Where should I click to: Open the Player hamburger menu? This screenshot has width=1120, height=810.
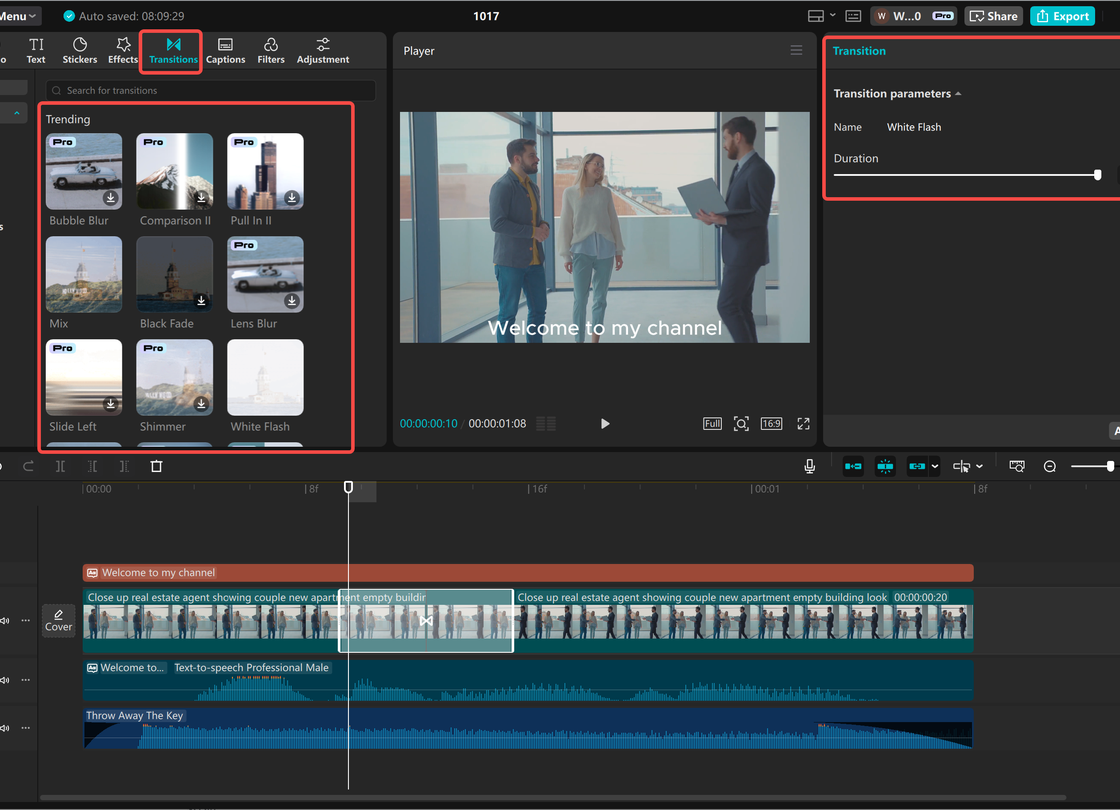tap(796, 51)
